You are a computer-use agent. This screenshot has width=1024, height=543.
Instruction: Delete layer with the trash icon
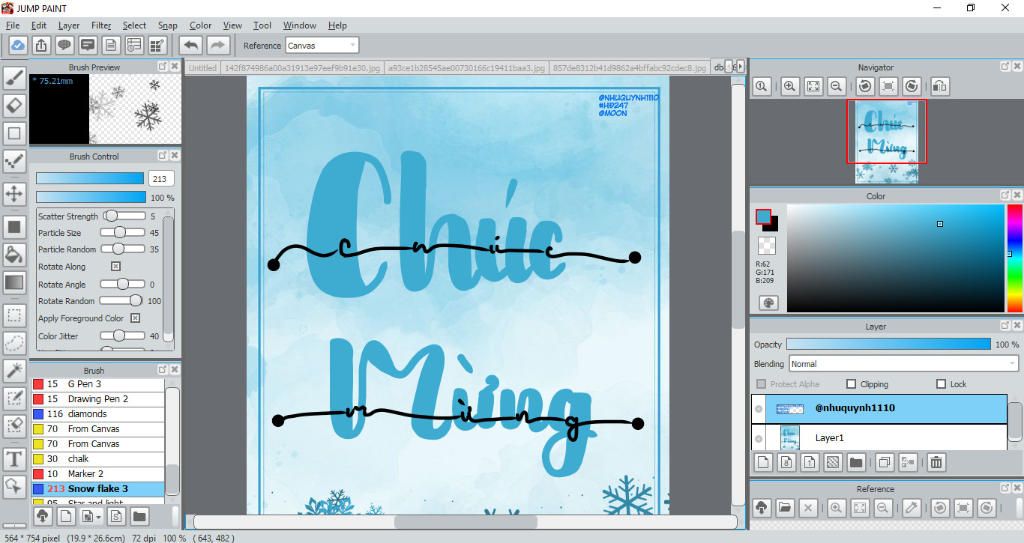point(936,462)
